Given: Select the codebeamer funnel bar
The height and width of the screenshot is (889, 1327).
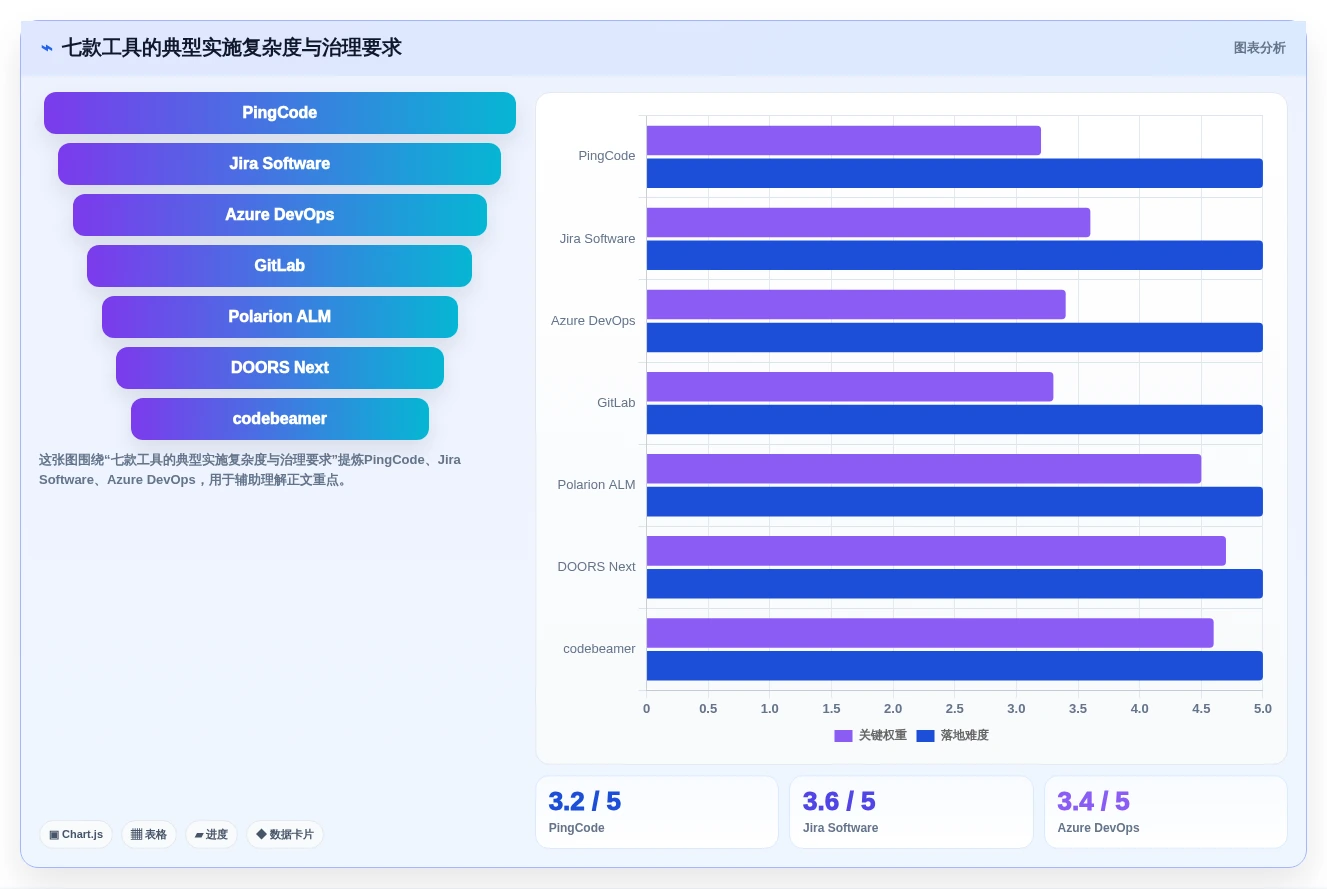Looking at the screenshot, I should (x=280, y=419).
